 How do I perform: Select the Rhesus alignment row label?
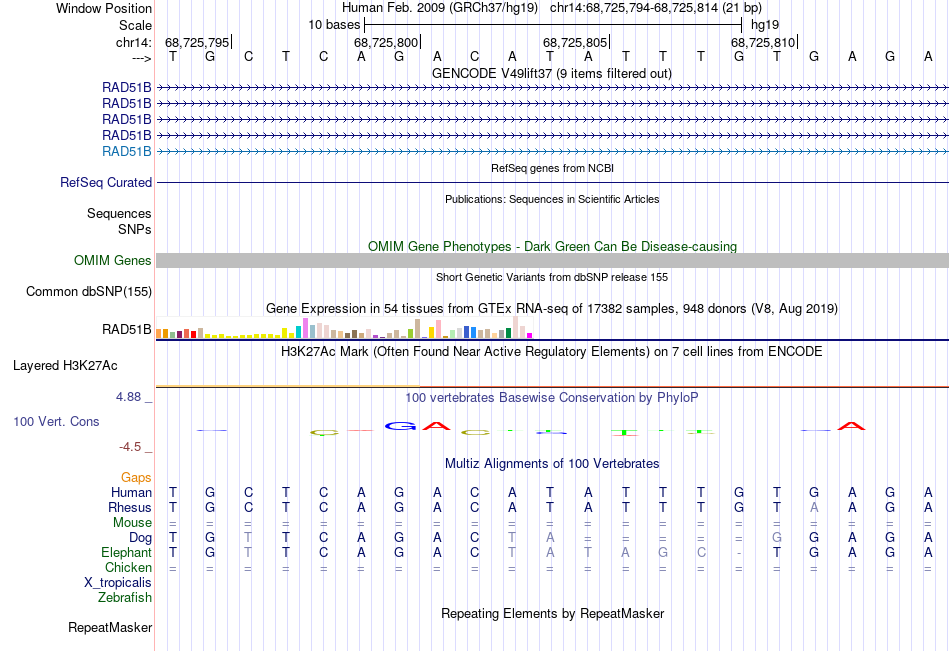pos(130,507)
